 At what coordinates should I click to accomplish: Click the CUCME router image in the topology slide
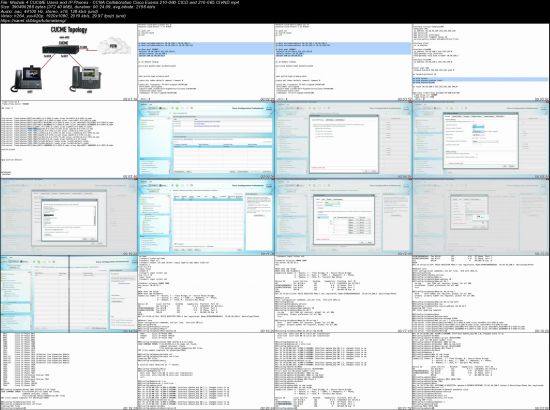coord(60,49)
